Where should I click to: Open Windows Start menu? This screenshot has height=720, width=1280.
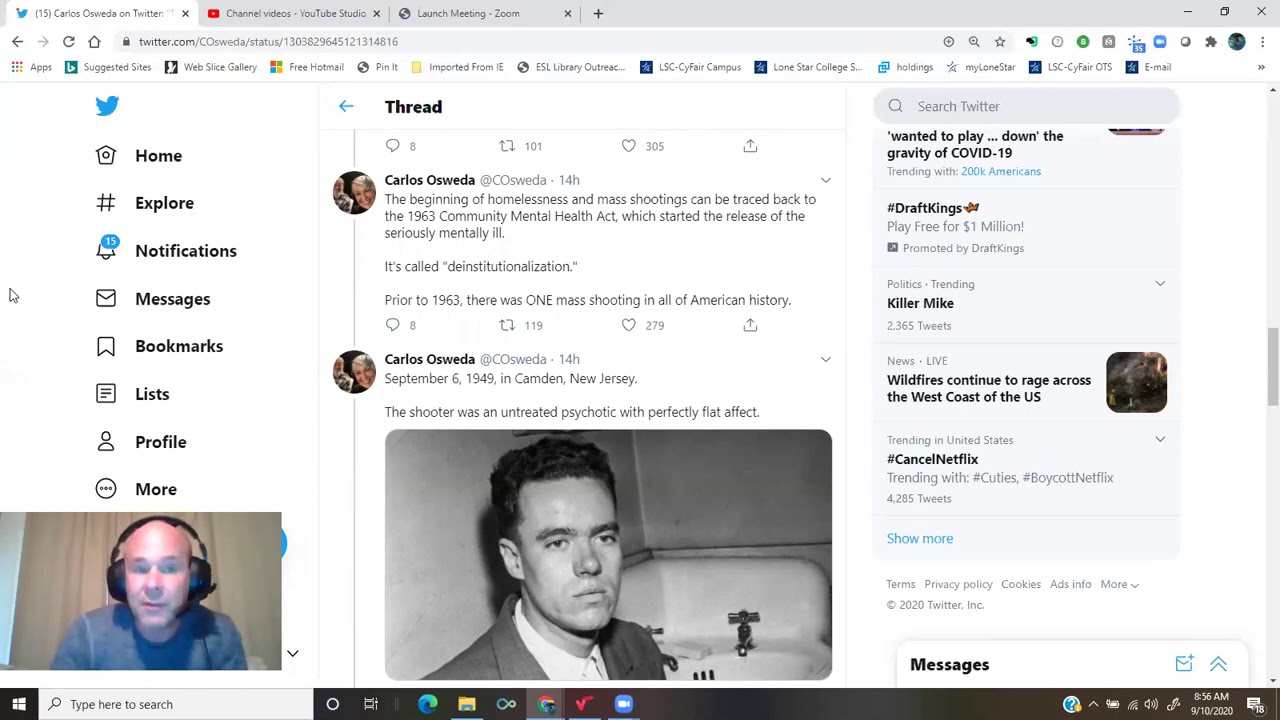pos(19,704)
